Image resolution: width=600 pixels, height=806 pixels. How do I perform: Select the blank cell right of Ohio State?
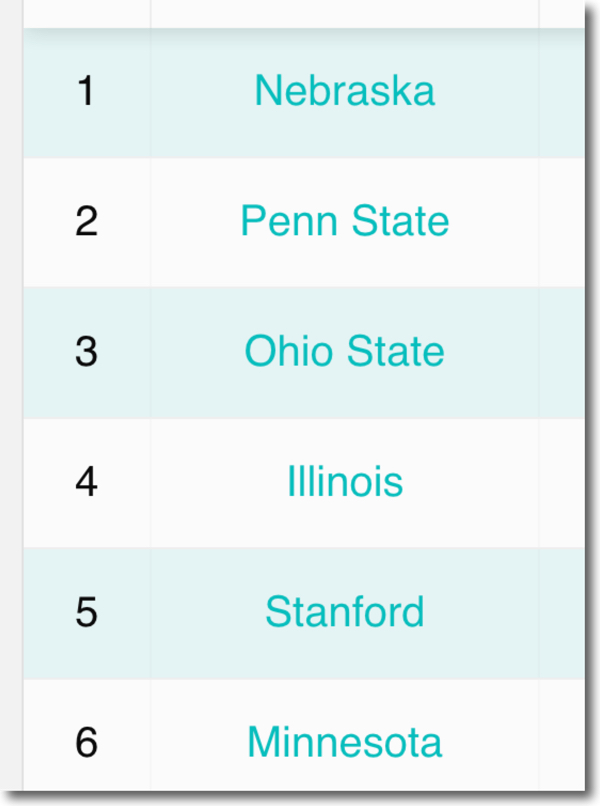coord(562,351)
